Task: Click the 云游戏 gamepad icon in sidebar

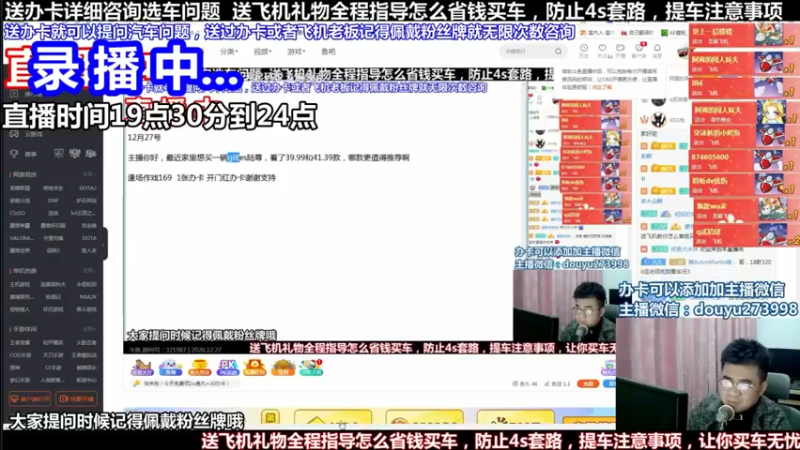Action: [14, 134]
